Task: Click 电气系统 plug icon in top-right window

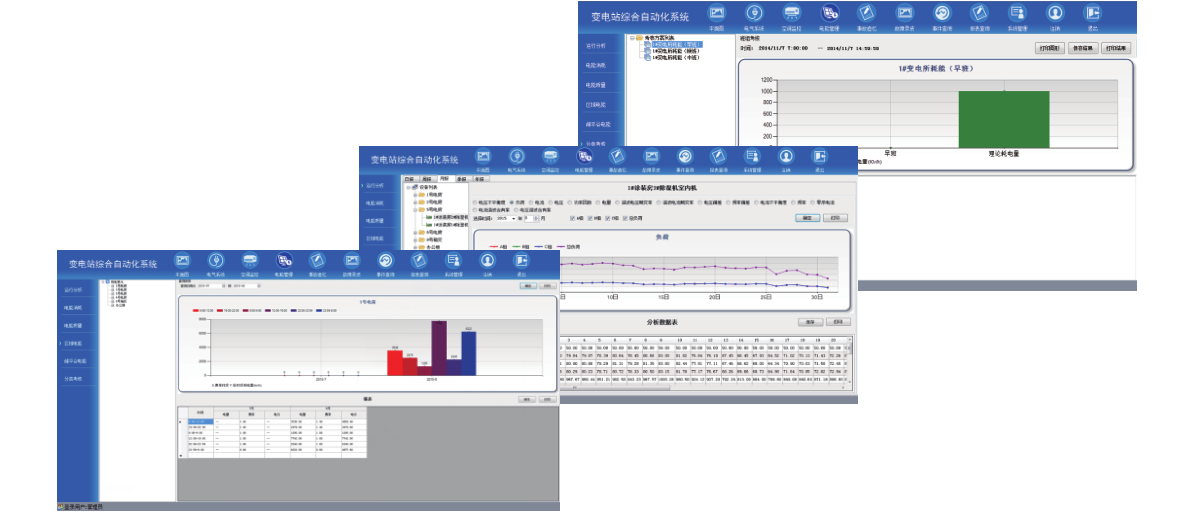Action: [753, 13]
